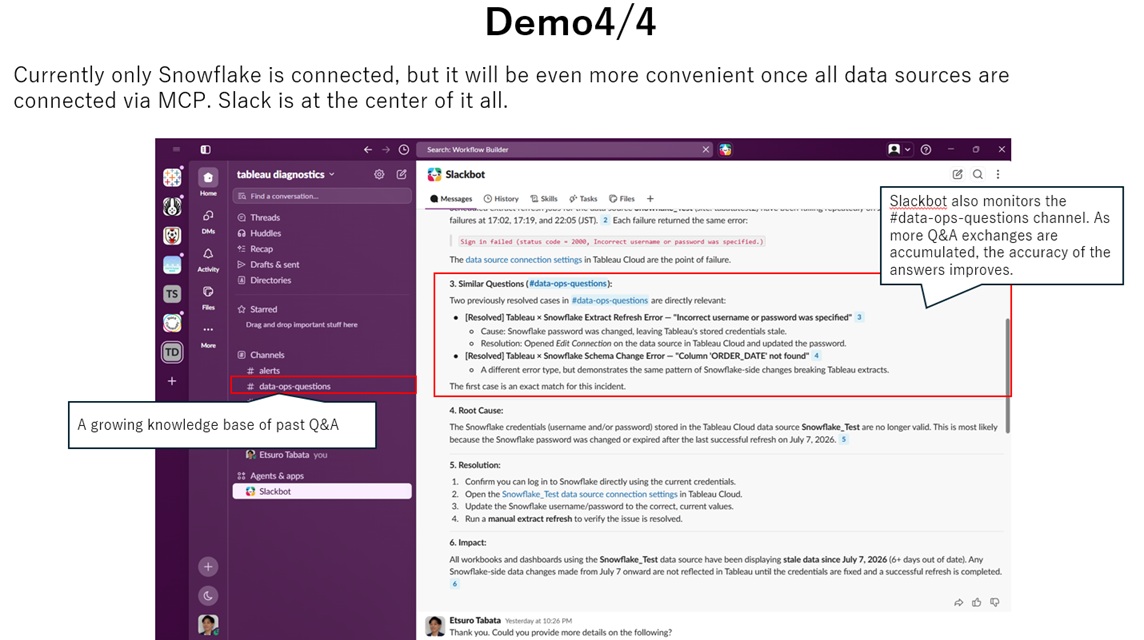Viewport: 1144px width, 640px height.
Task: Open DMs in the sidebar
Action: 208,216
